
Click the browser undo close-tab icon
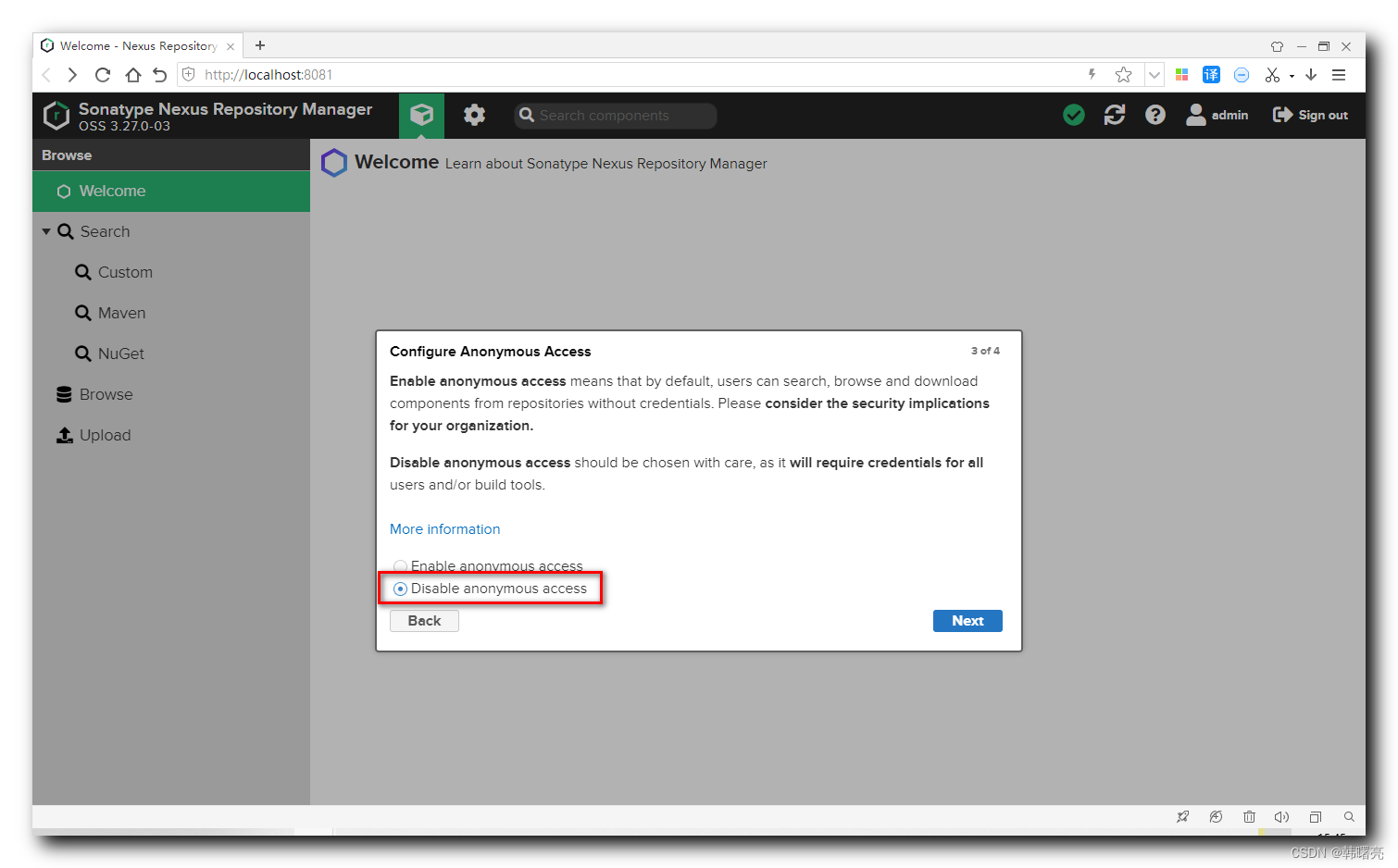point(159,75)
